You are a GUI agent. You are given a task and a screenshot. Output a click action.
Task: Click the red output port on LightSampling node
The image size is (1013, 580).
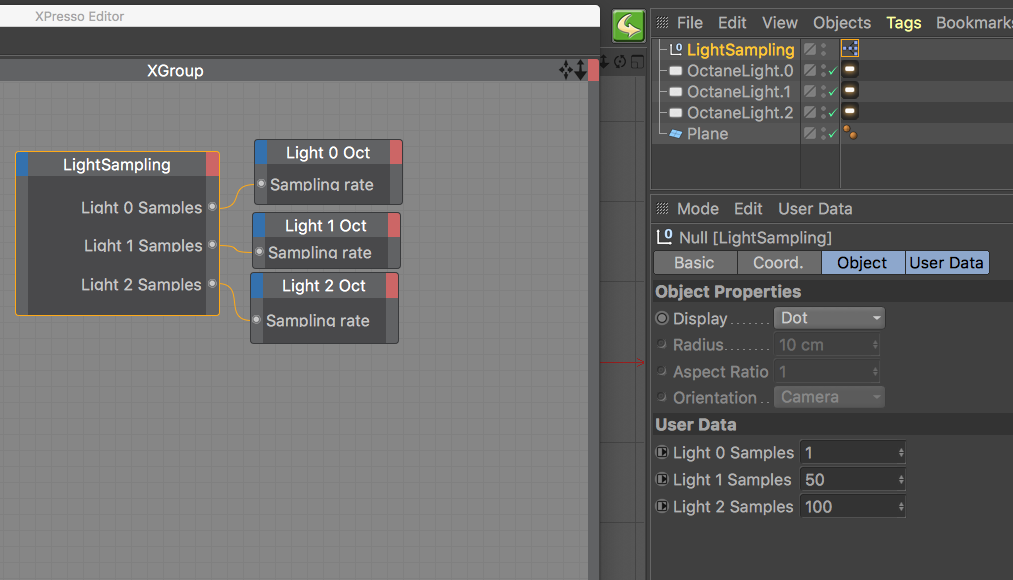[x=213, y=164]
